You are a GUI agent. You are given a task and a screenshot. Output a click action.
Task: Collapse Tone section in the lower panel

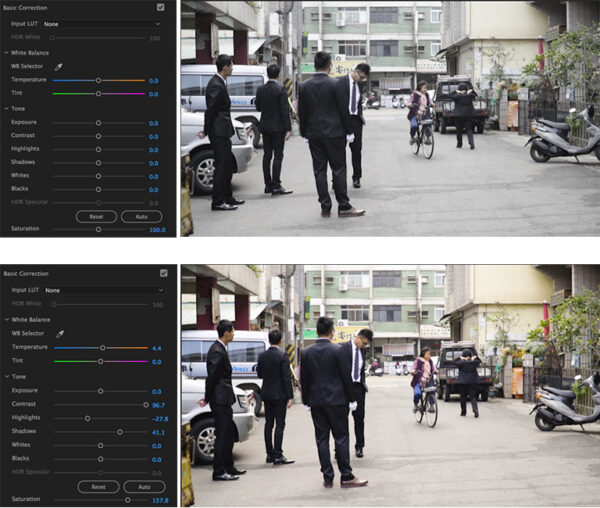(5, 376)
